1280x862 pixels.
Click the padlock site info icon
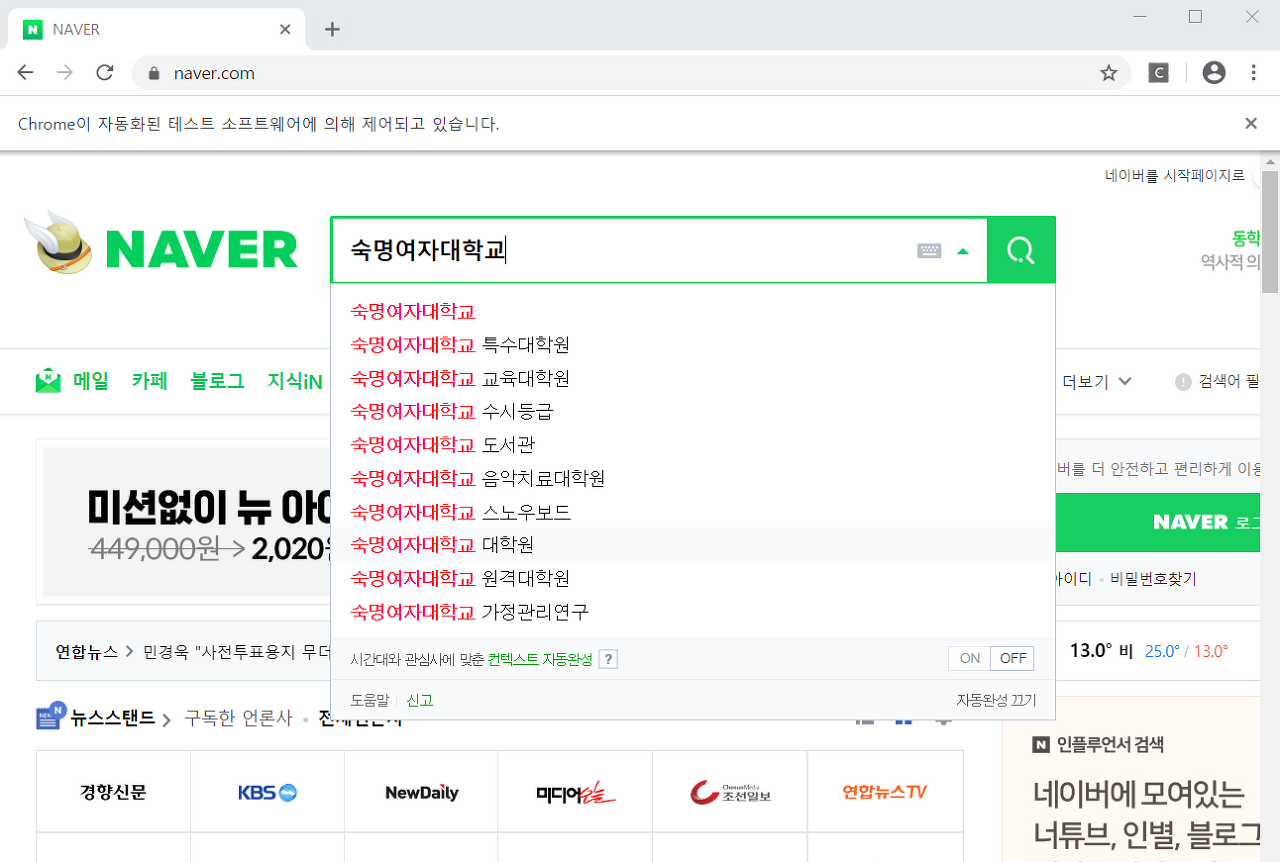pyautogui.click(x=153, y=73)
